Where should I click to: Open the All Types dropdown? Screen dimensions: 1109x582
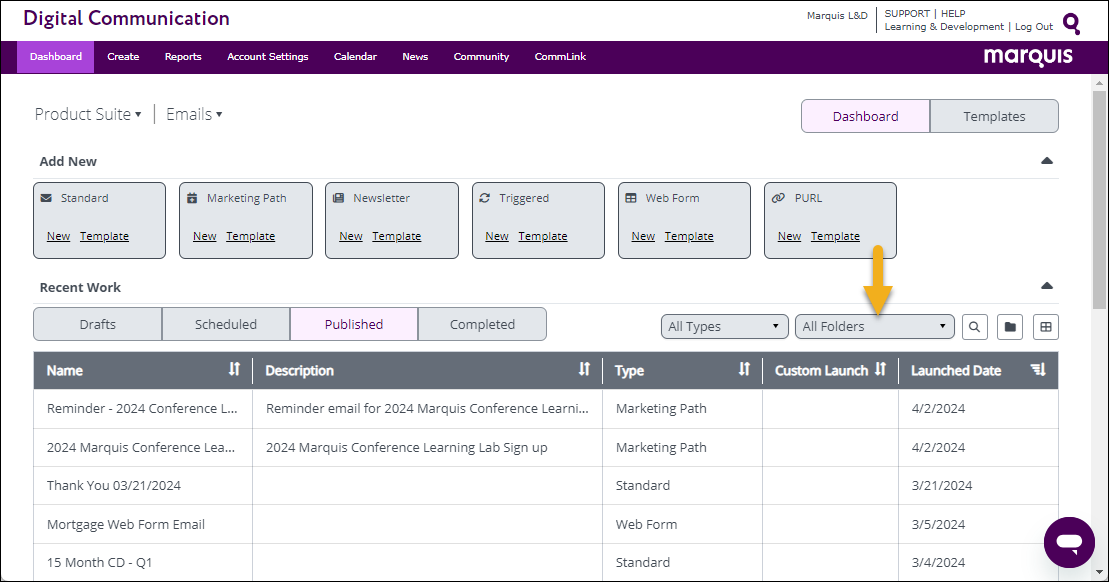point(724,326)
